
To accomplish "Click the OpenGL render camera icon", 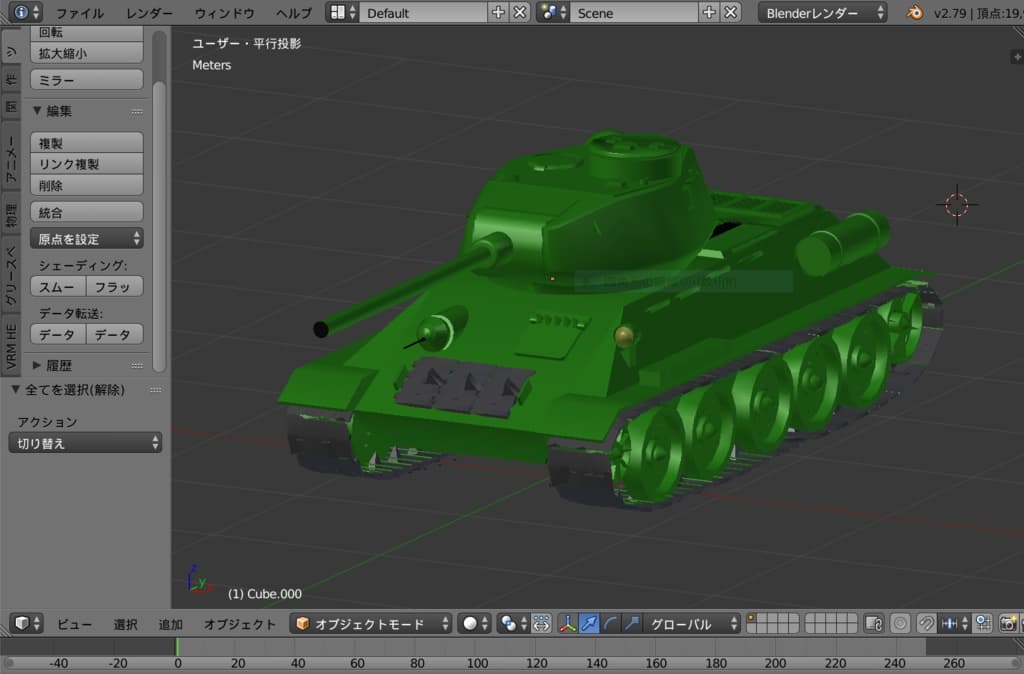I will tap(1008, 624).
